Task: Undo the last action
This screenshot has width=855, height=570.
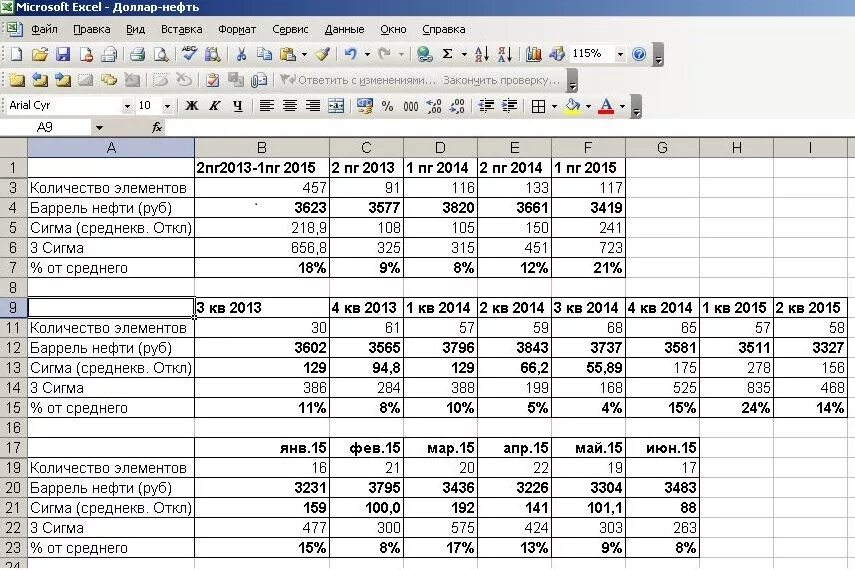Action: pos(351,54)
